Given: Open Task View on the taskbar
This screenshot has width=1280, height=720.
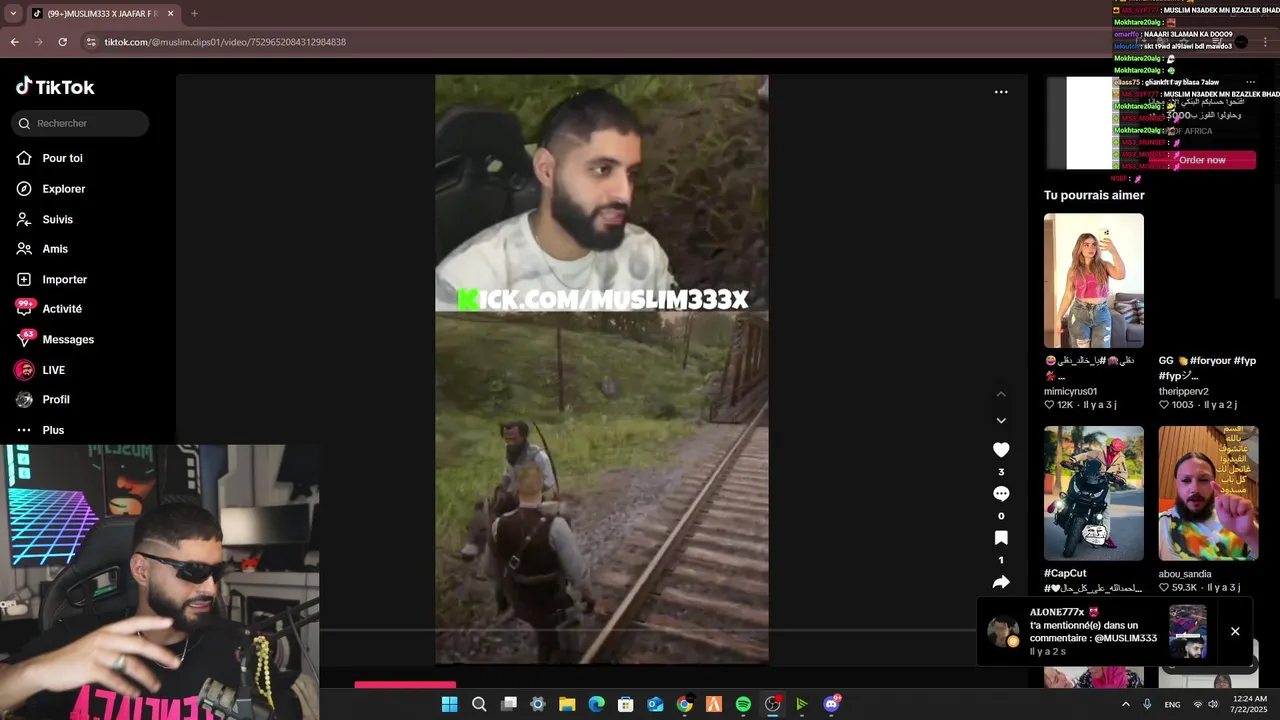Looking at the screenshot, I should [x=508, y=704].
